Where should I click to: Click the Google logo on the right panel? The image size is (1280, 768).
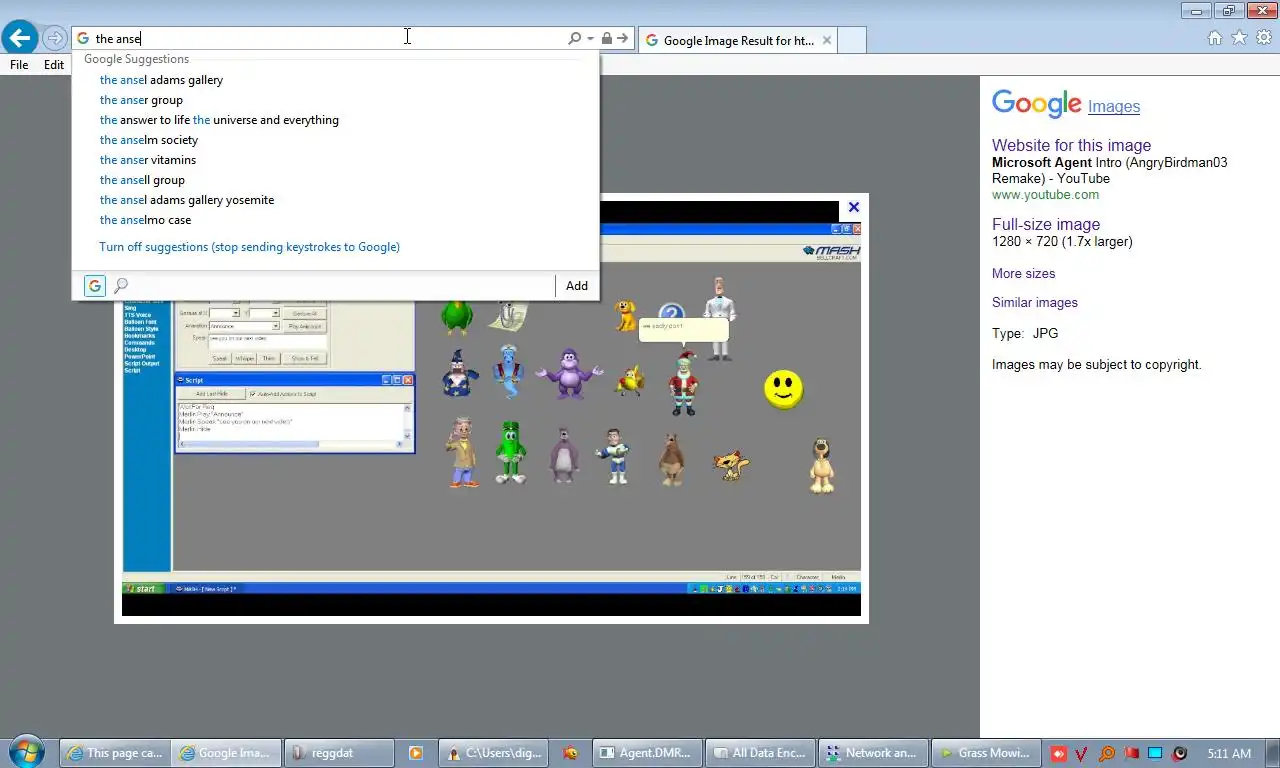tap(1036, 104)
